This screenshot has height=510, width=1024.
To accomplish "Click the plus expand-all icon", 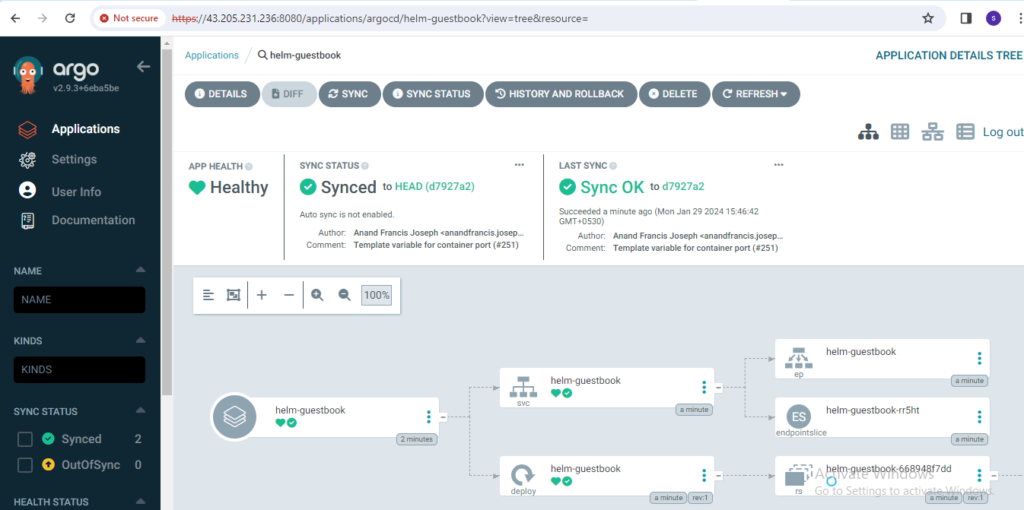I will [262, 295].
